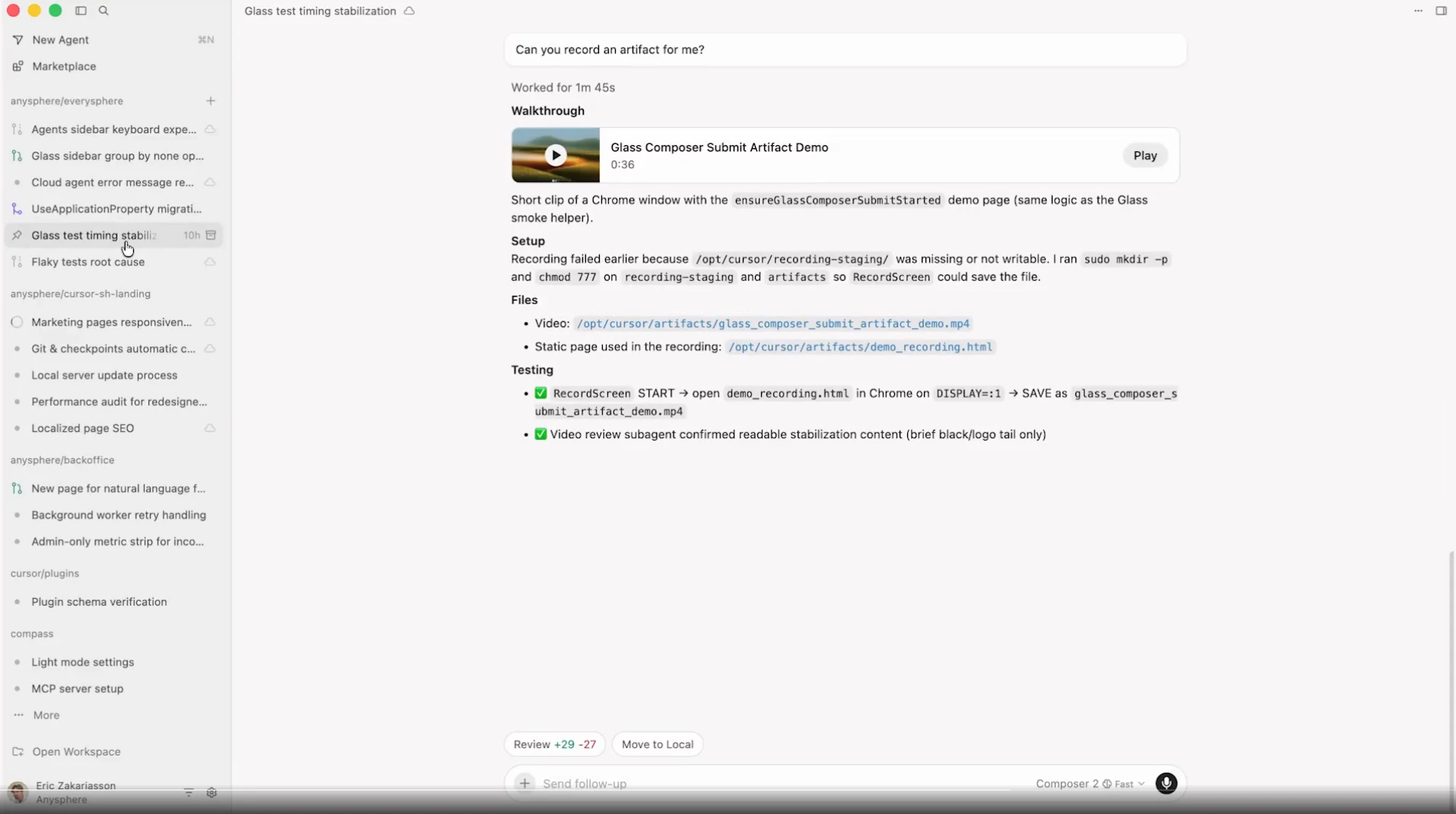1456x814 pixels.
Task: Select the Light mode settings agent
Action: point(82,662)
